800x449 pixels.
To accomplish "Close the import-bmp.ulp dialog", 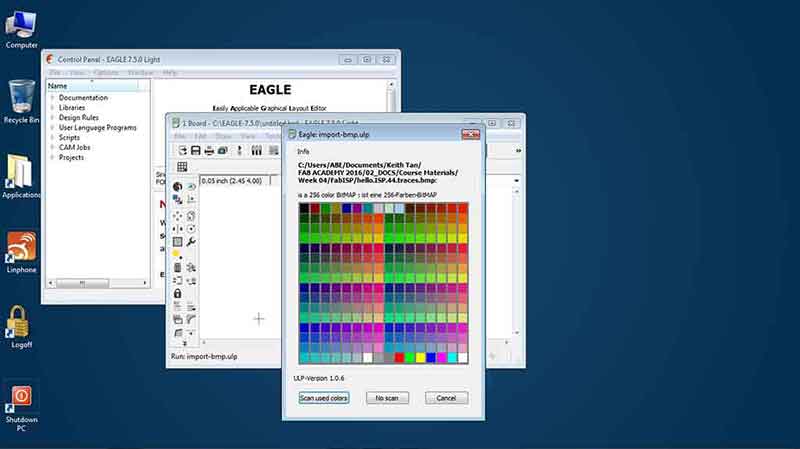I will pos(470,134).
